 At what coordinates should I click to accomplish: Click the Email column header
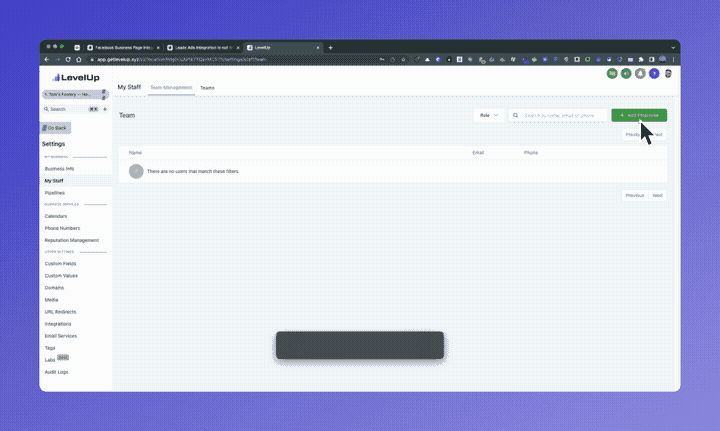[x=478, y=152]
